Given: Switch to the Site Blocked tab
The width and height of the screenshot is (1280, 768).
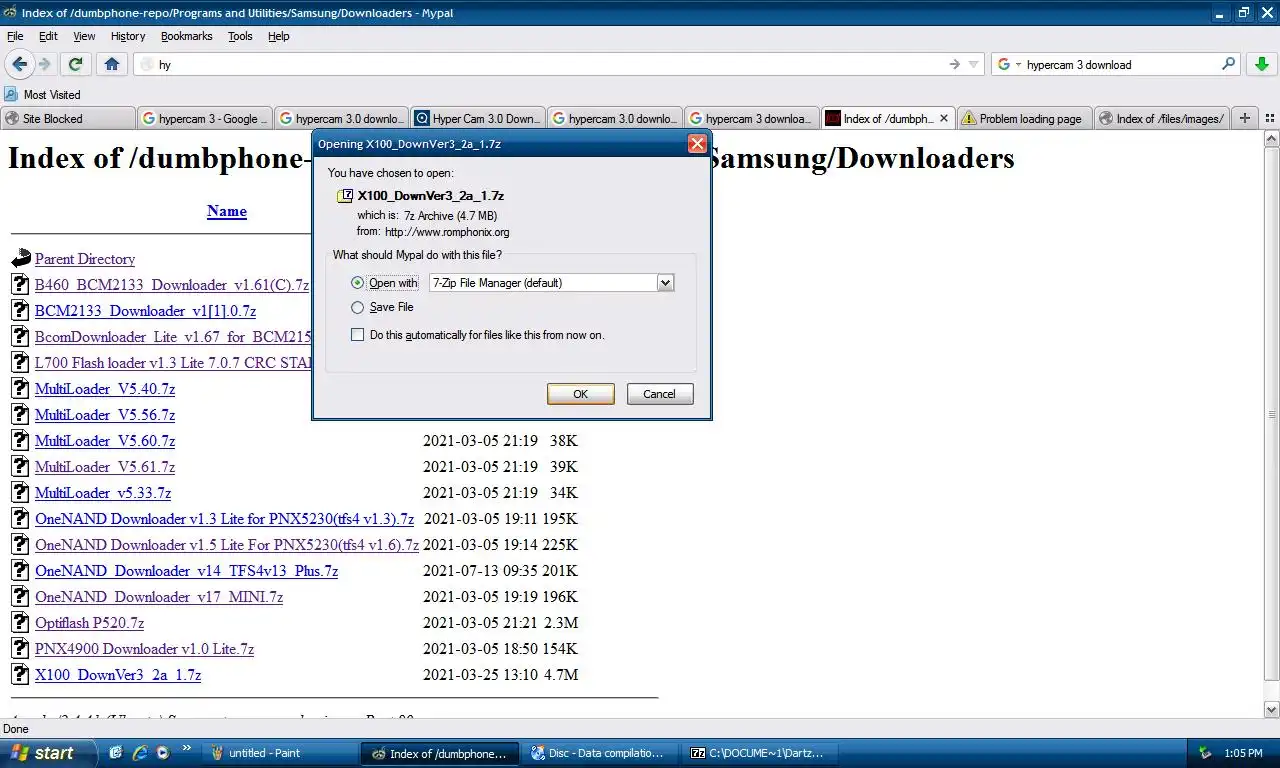Looking at the screenshot, I should 67,118.
